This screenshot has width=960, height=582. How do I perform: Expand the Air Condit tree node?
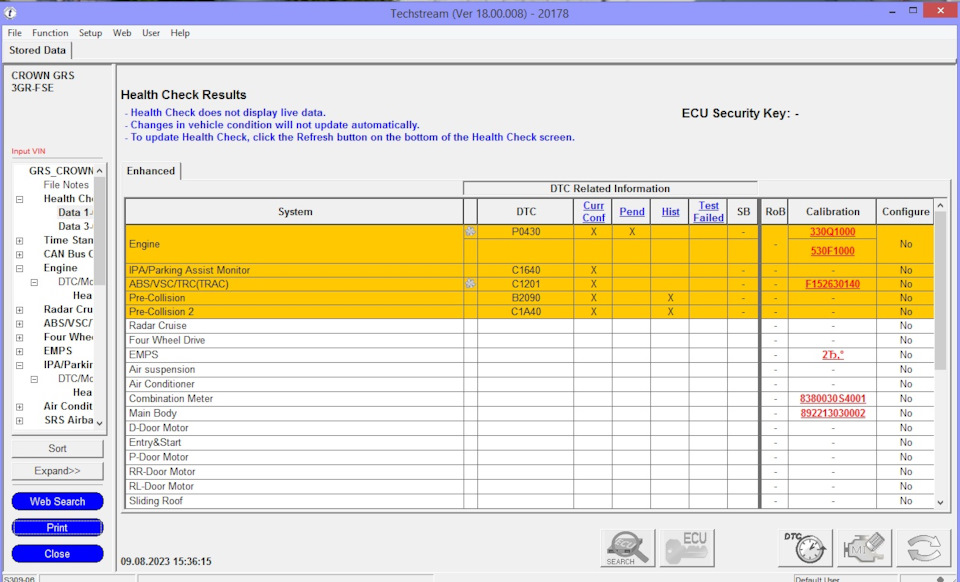(20, 406)
